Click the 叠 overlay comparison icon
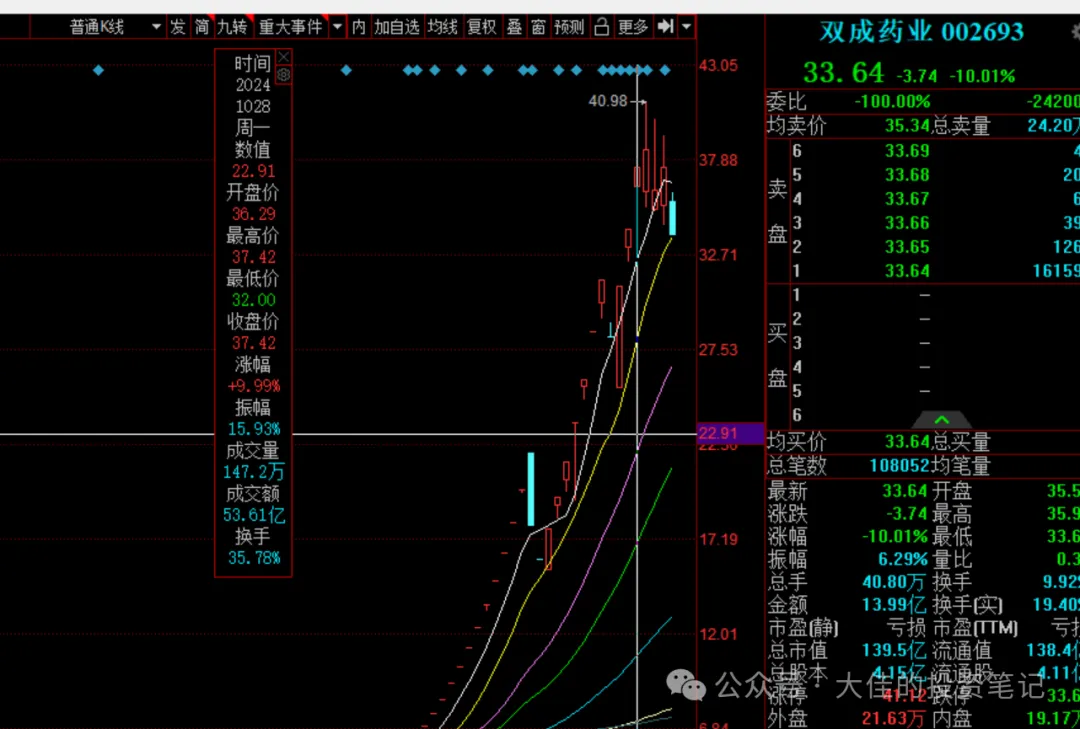 click(x=514, y=27)
